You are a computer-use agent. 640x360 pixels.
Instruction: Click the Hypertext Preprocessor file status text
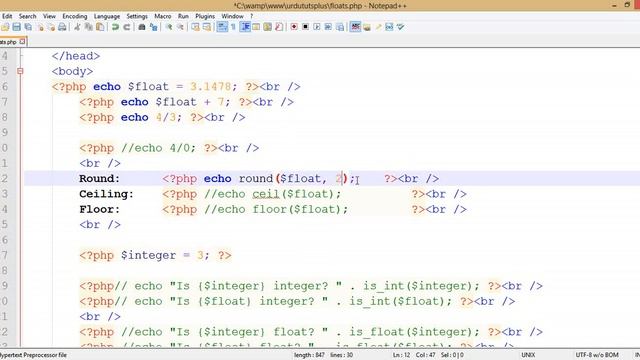click(33, 355)
